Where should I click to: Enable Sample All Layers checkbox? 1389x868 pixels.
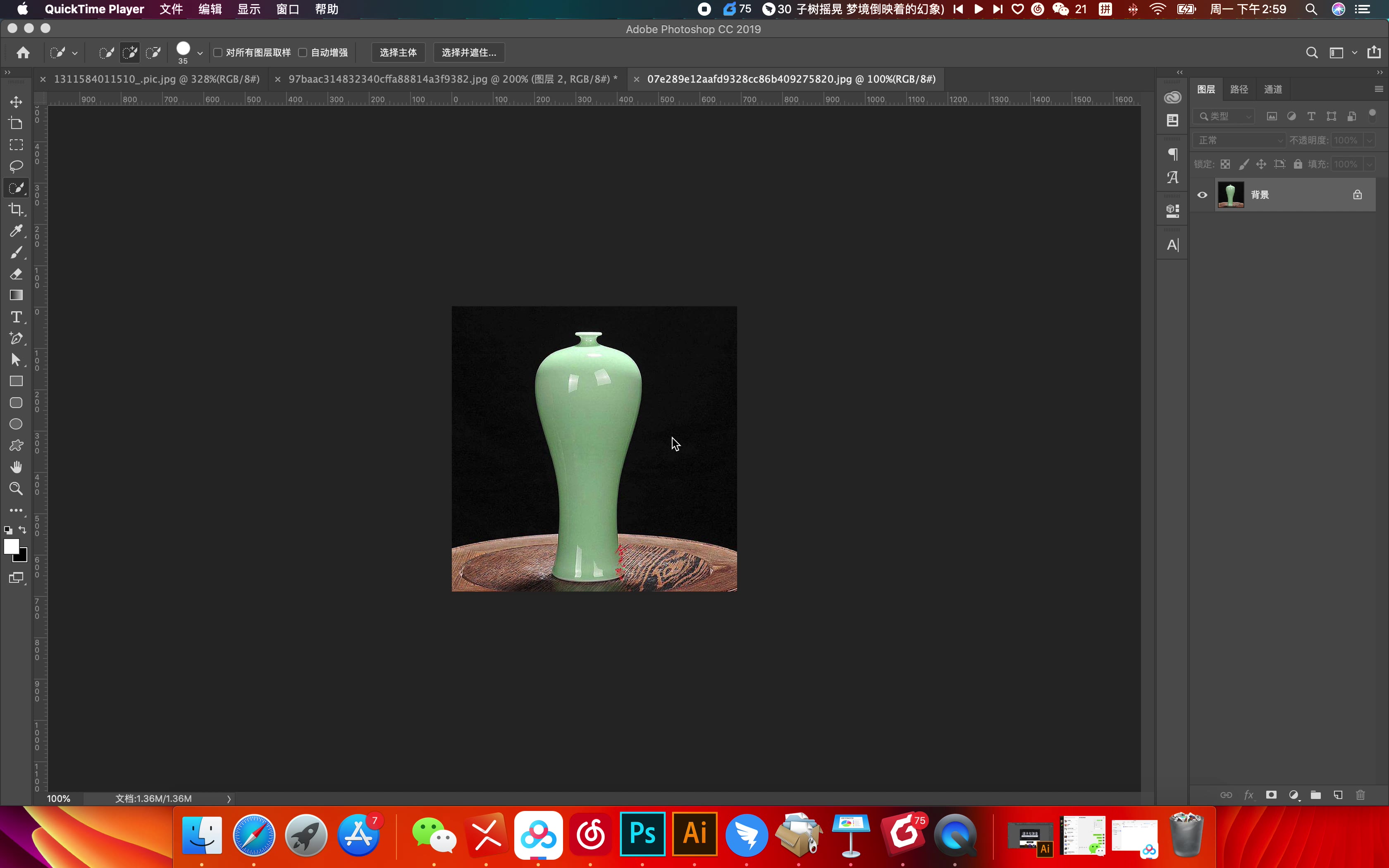[218, 53]
